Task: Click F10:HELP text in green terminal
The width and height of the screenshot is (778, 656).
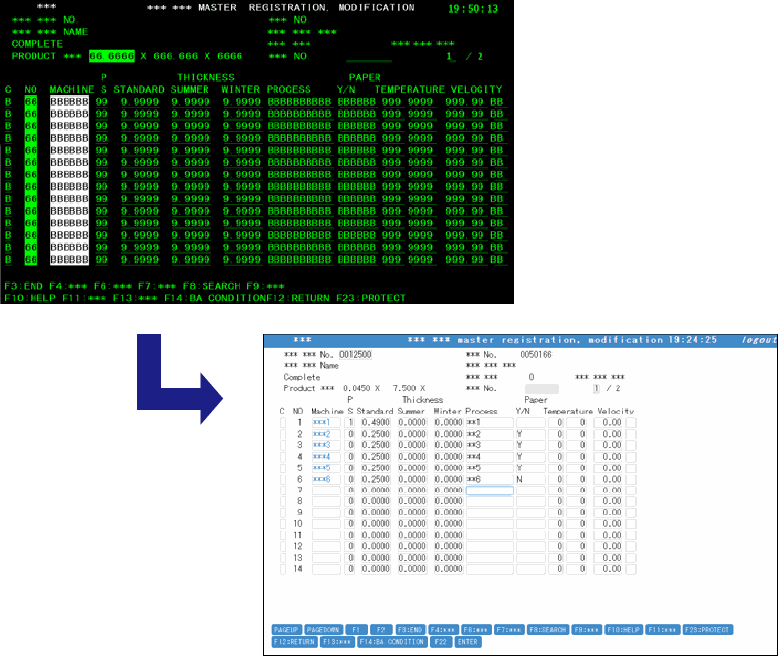Action: pyautogui.click(x=30, y=298)
